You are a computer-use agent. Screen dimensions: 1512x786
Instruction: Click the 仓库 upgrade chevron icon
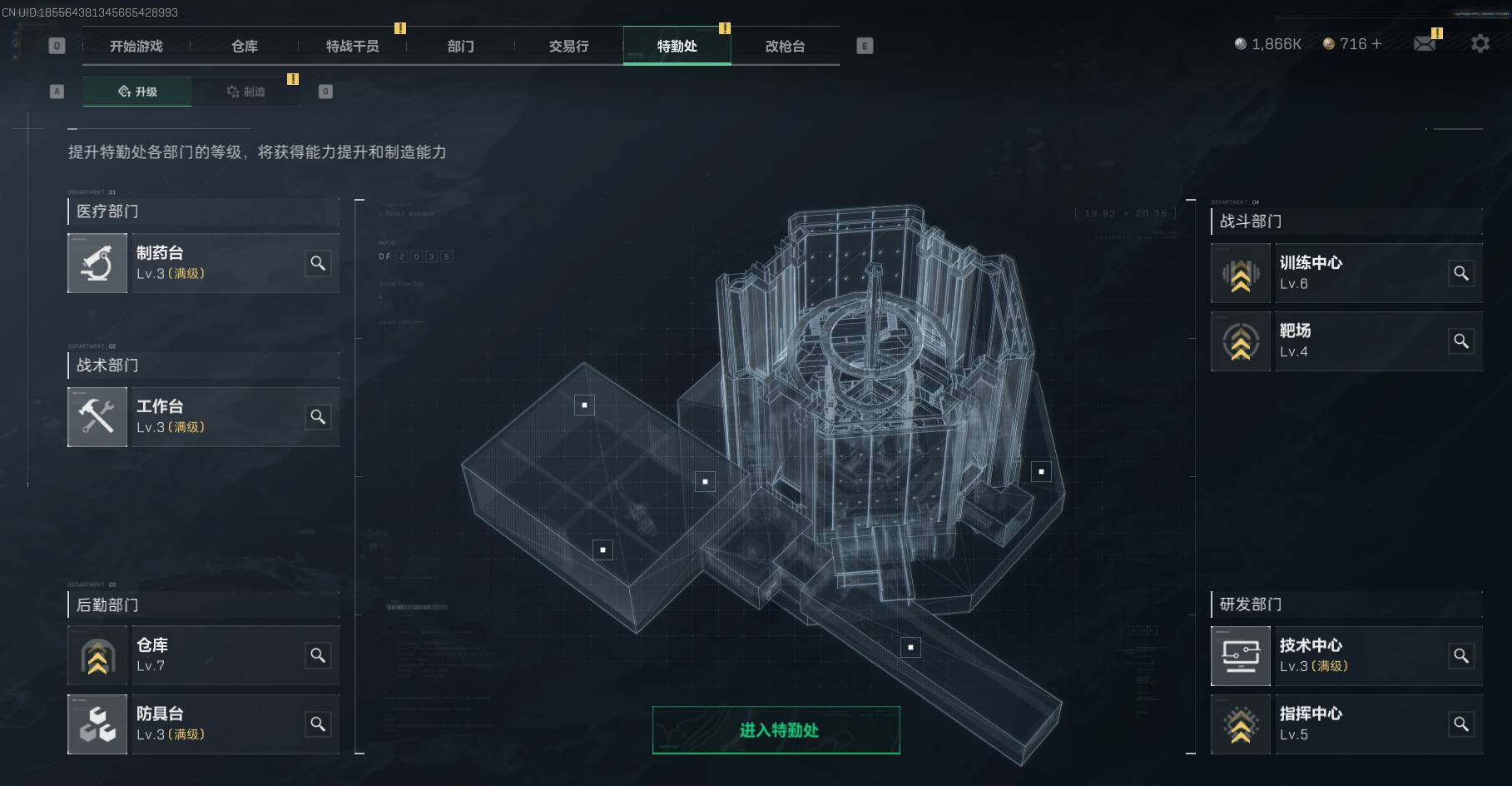pos(97,656)
